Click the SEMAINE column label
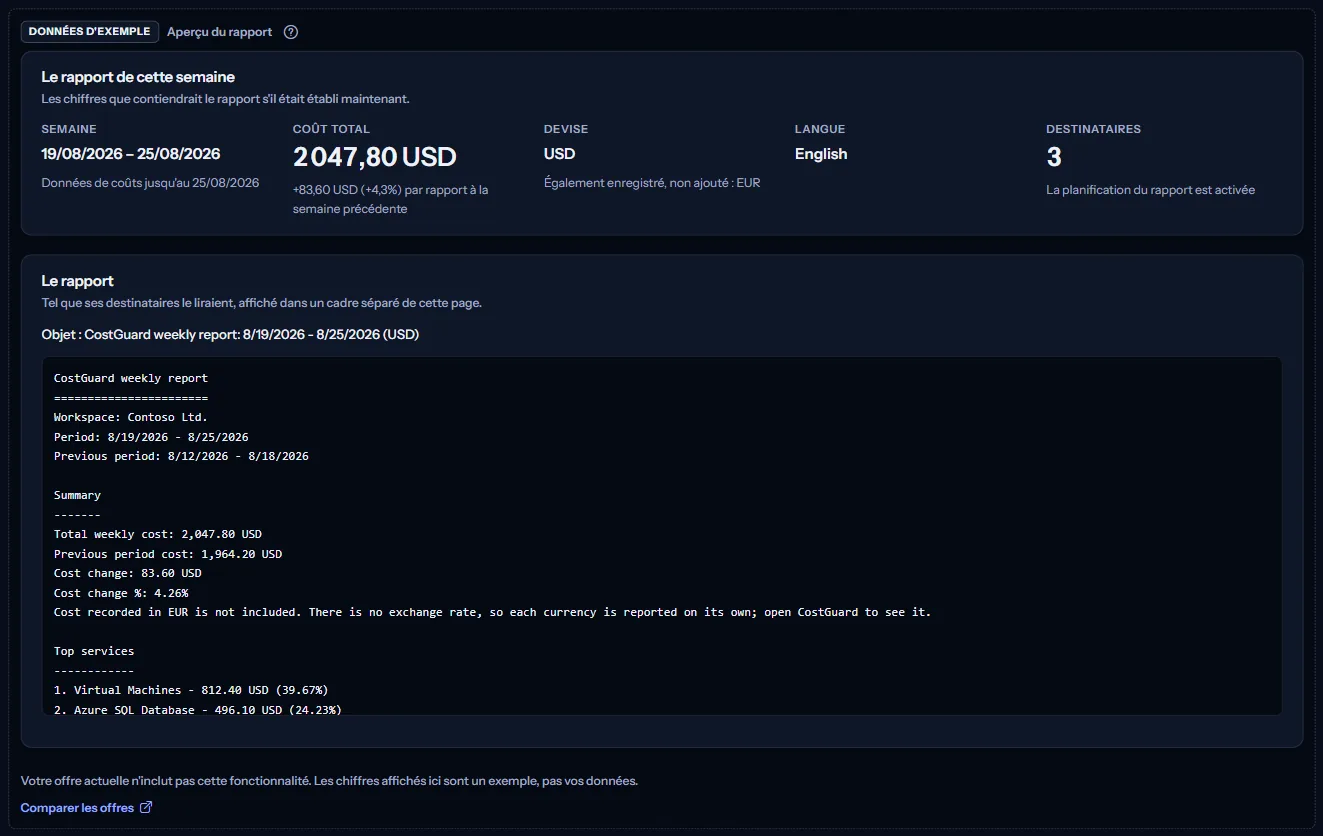The image size is (1323, 836). pyautogui.click(x=69, y=129)
